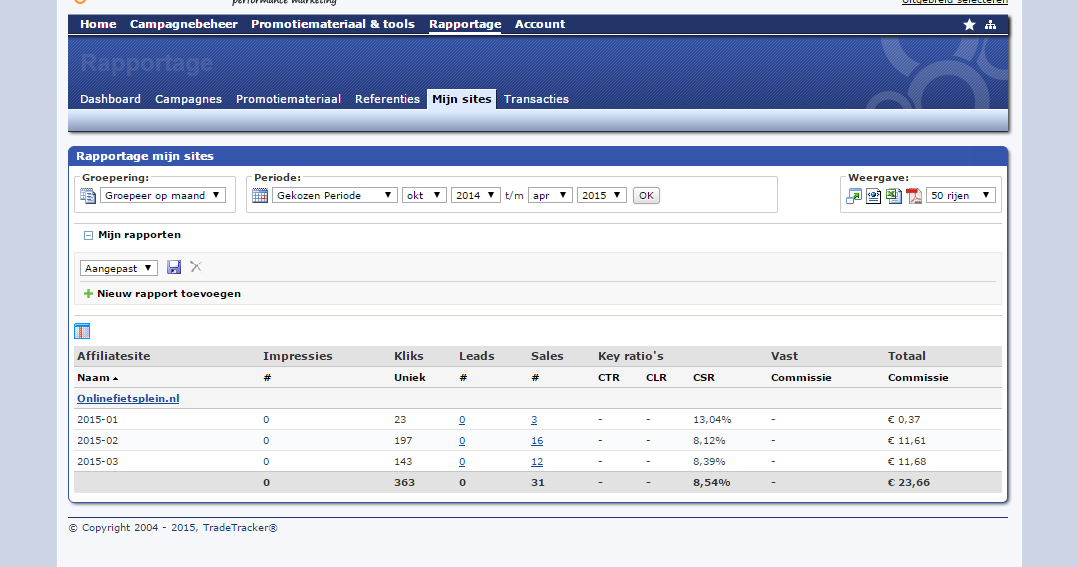Export report as XML/HTML icon
1078x567 pixels.
click(873, 196)
